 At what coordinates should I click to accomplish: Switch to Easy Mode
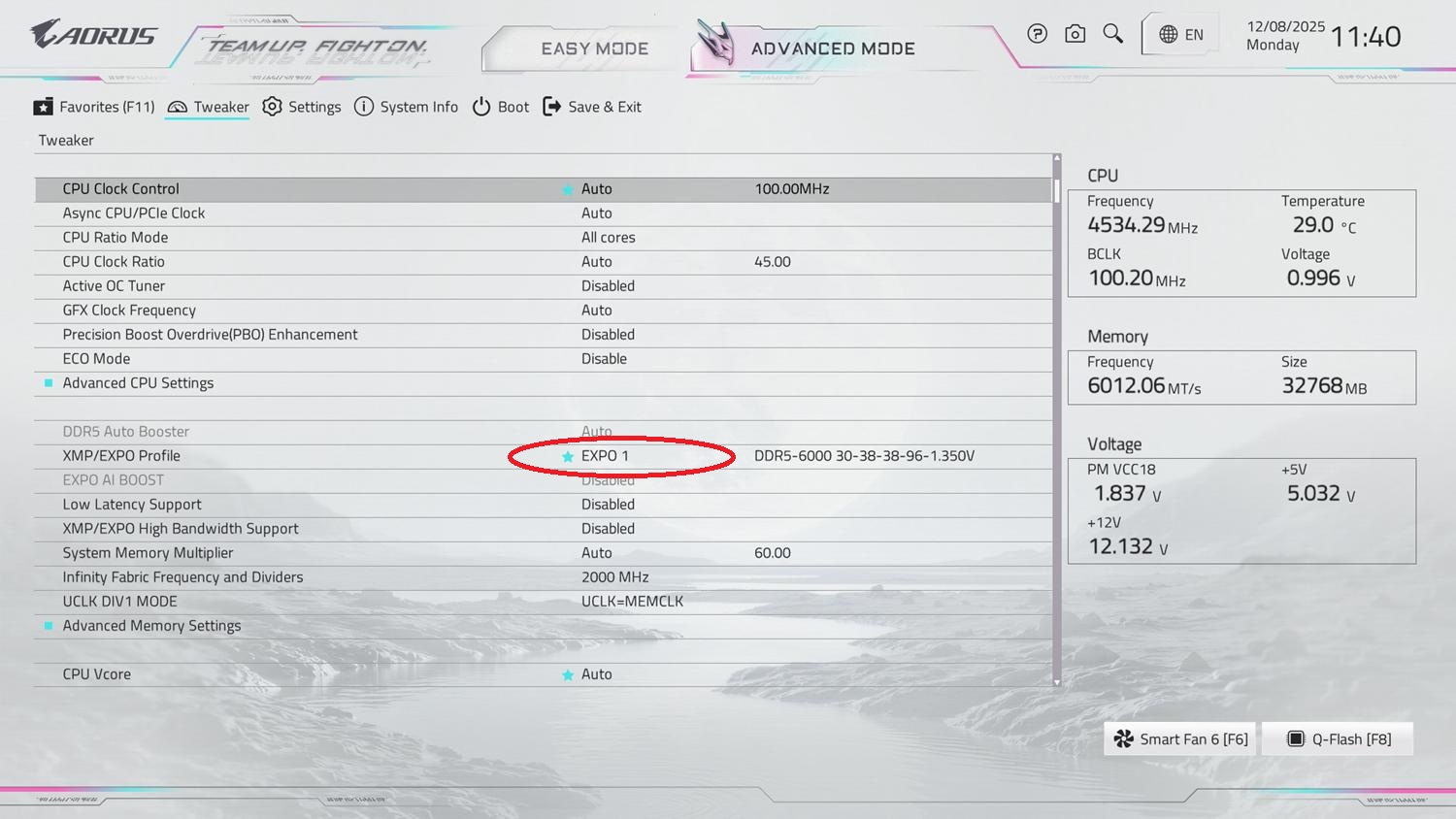594,49
